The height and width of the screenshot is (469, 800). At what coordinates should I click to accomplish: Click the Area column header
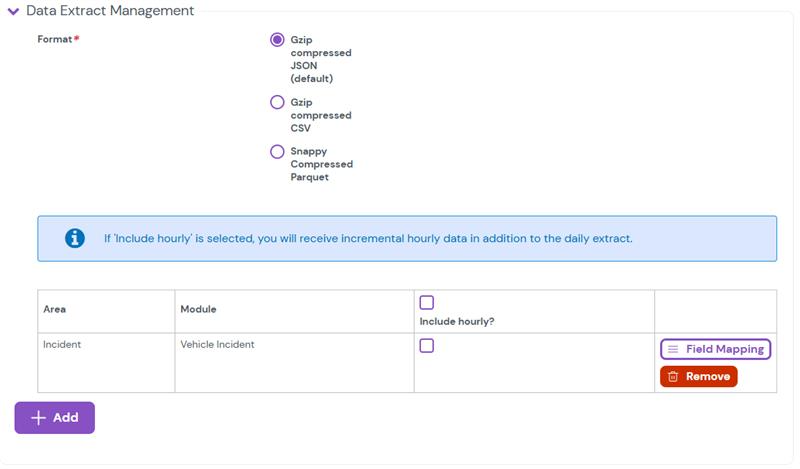tap(55, 310)
